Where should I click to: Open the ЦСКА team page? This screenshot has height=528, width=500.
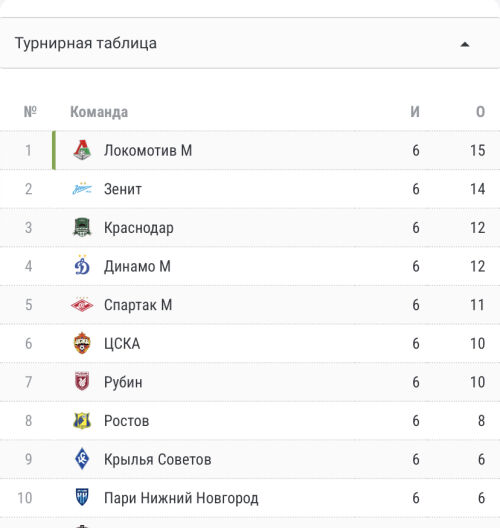122,344
